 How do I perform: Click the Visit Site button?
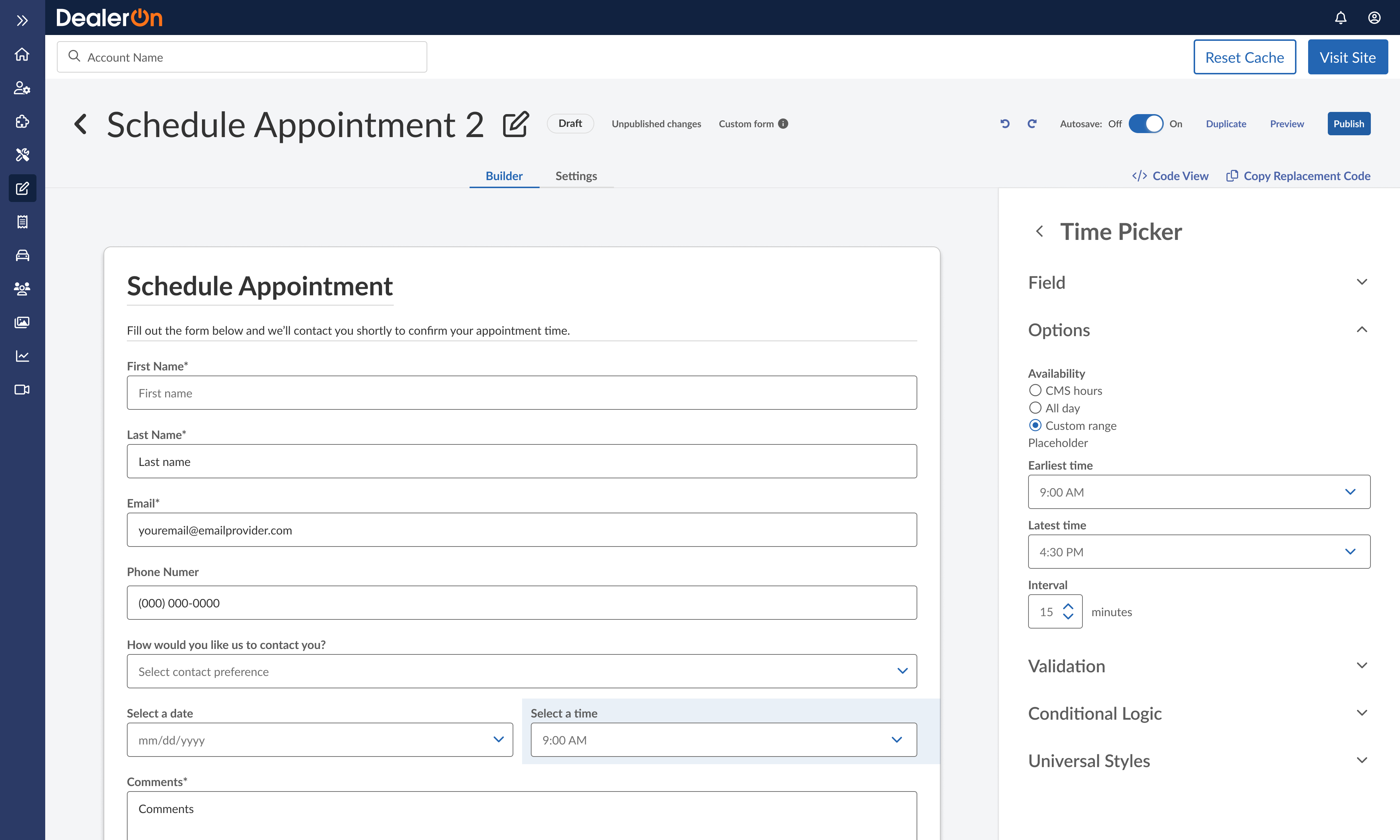pos(1347,57)
